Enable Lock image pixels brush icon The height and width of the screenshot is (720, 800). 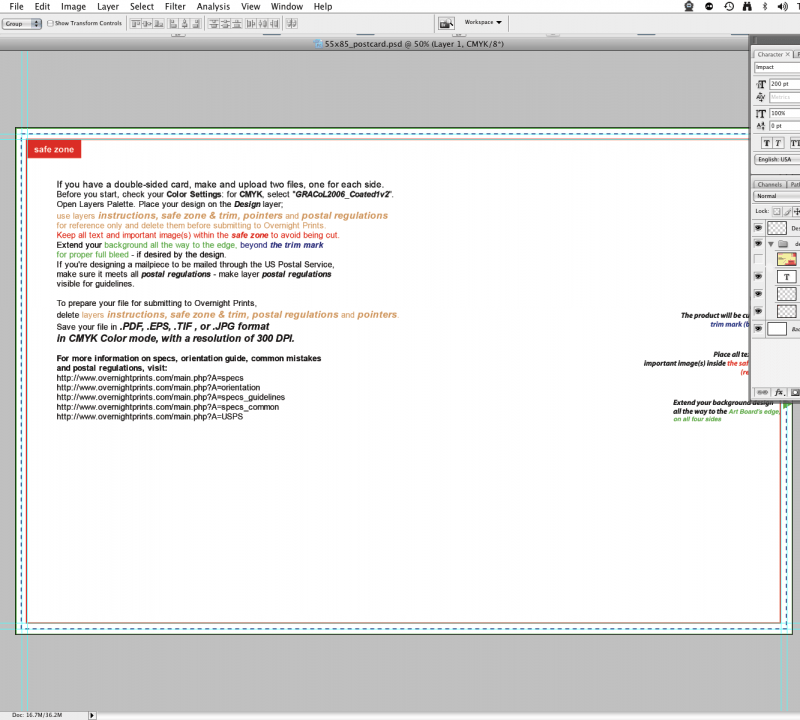coord(787,211)
